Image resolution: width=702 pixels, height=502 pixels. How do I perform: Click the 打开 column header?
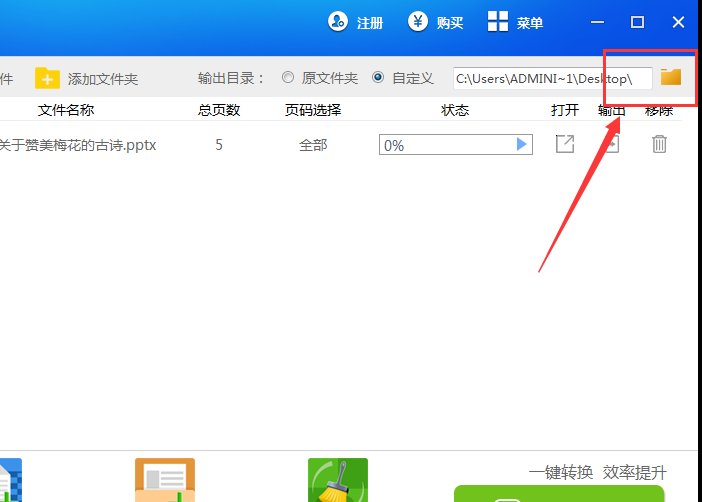click(x=565, y=110)
